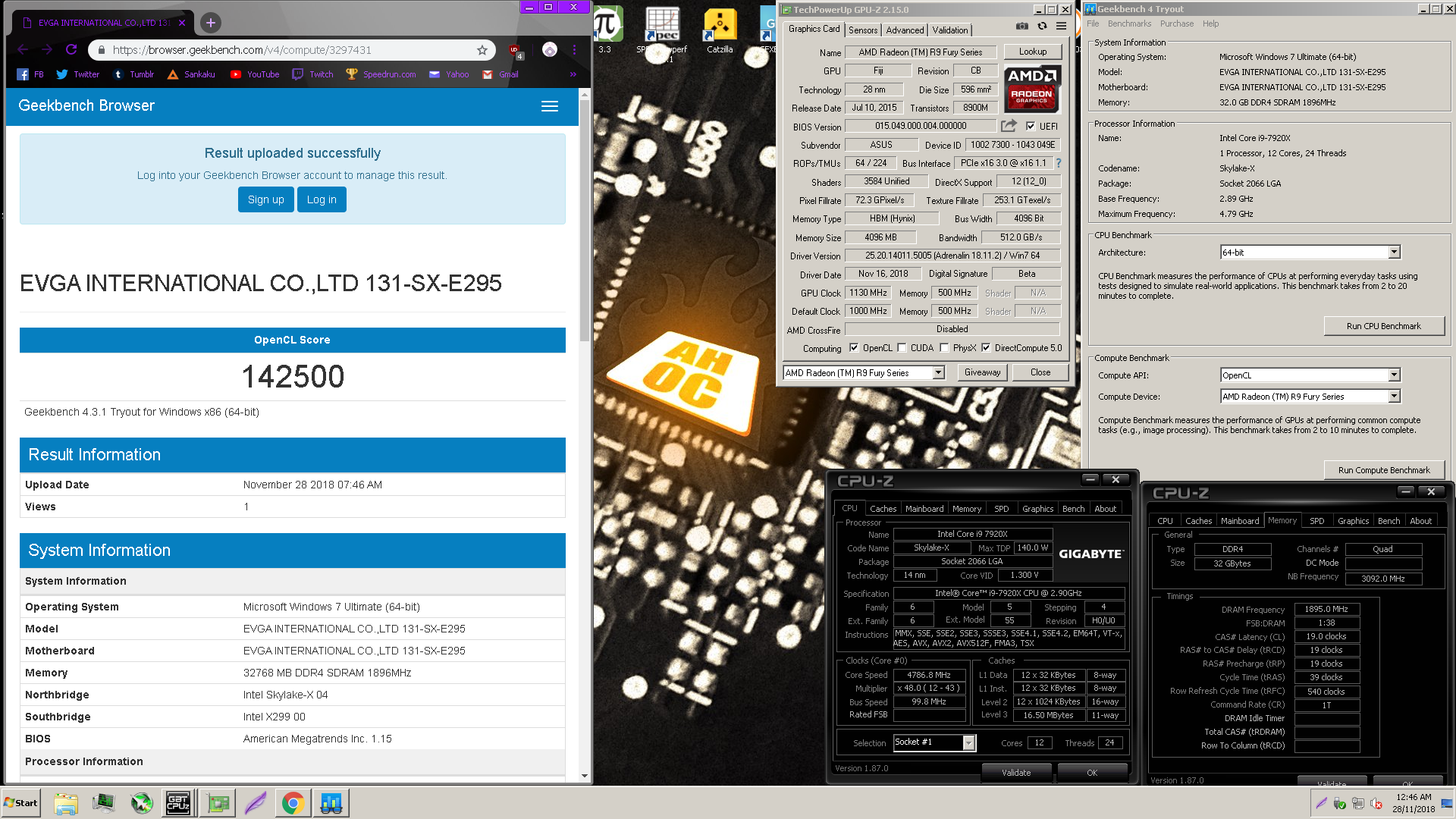Switch to the Advanced tab in GPU-Z
Screen dimensions: 1456x819
905,30
